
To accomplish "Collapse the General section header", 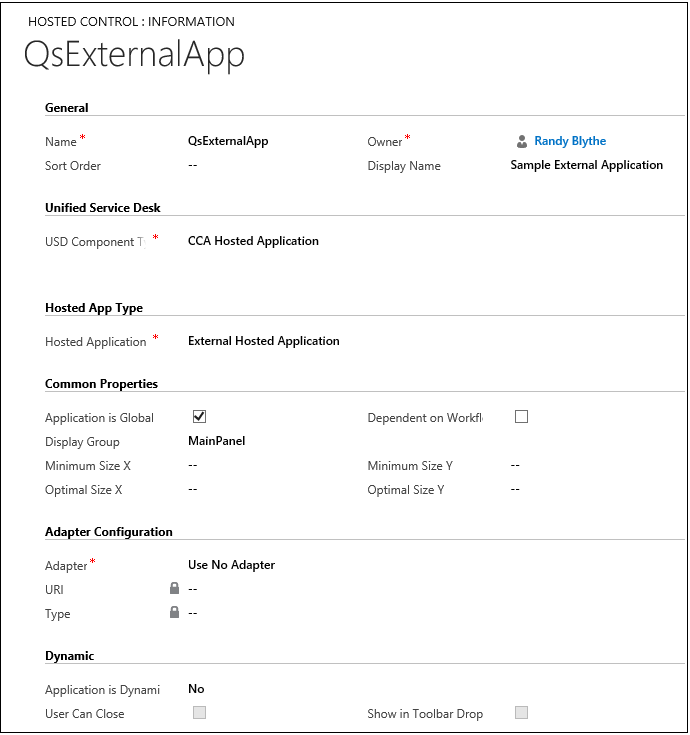I will (x=67, y=108).
